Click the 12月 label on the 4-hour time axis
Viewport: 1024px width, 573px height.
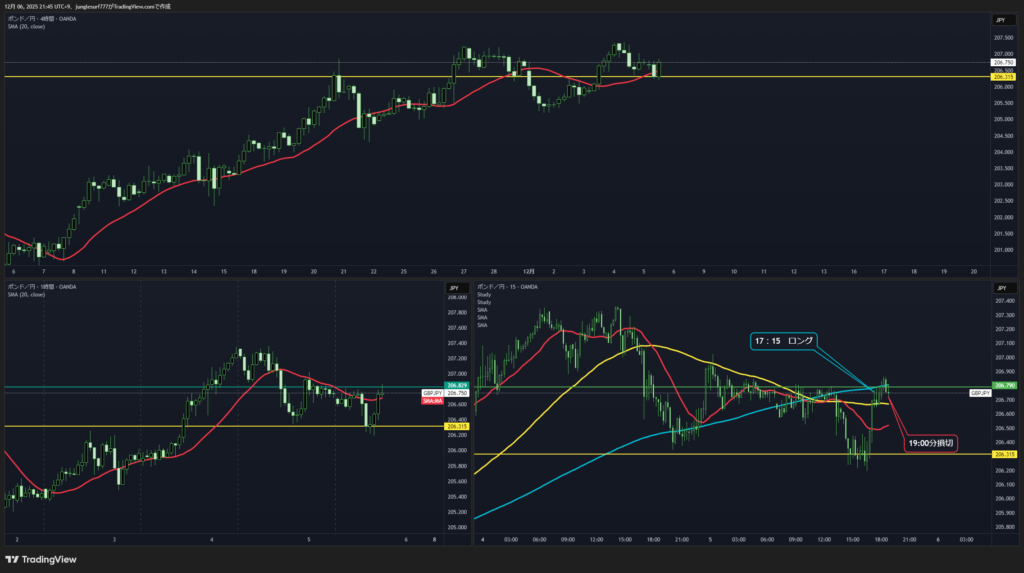click(529, 271)
